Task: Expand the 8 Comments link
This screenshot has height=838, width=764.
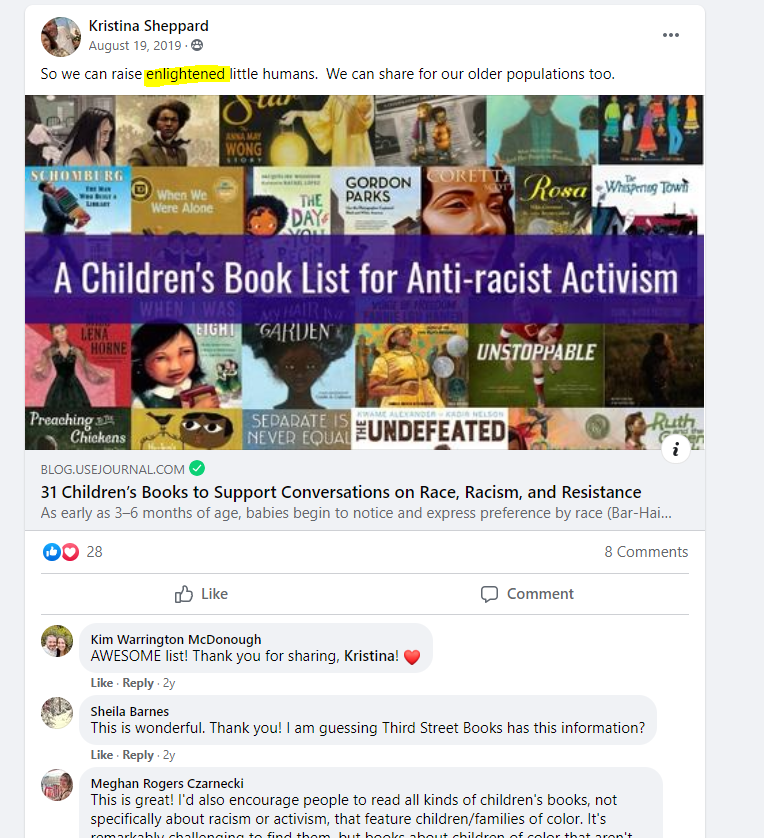Action: pyautogui.click(x=646, y=552)
